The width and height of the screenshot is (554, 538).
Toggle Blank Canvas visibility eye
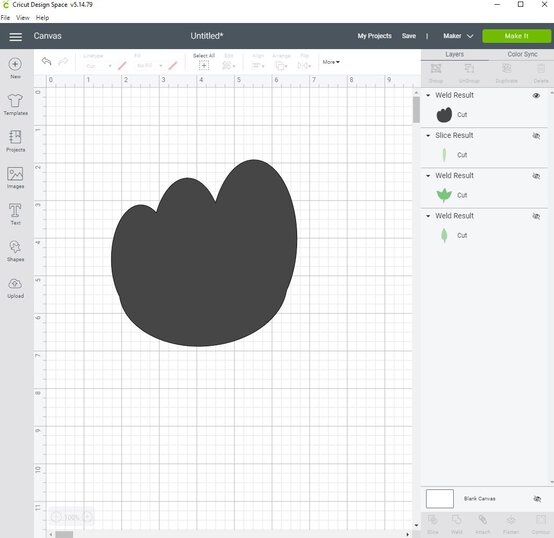[x=537, y=499]
